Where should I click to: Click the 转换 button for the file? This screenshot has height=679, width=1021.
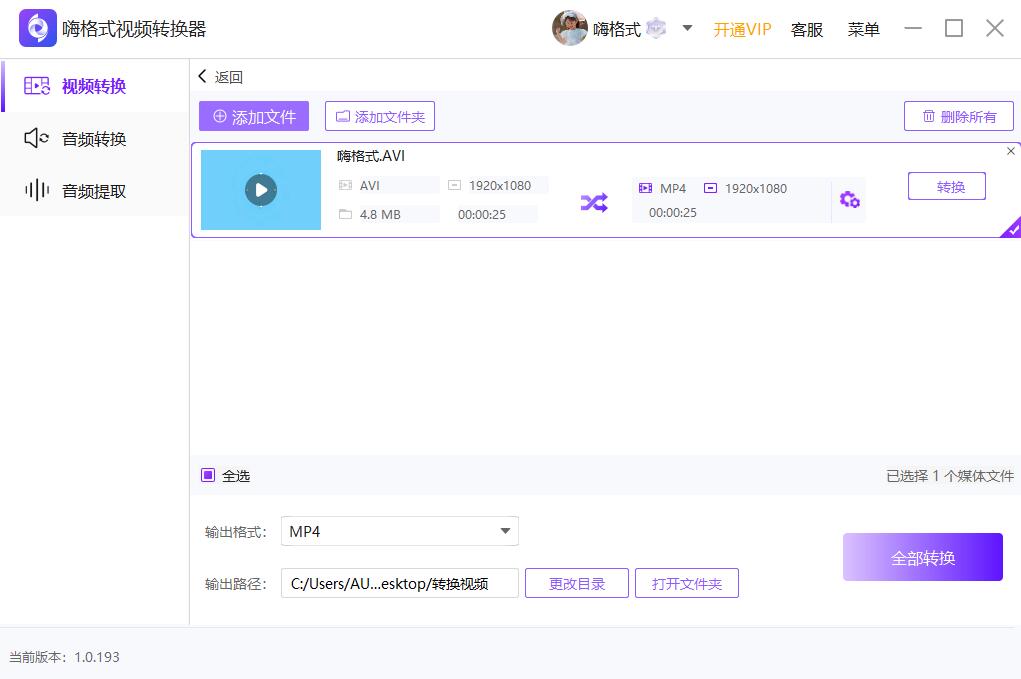(945, 186)
